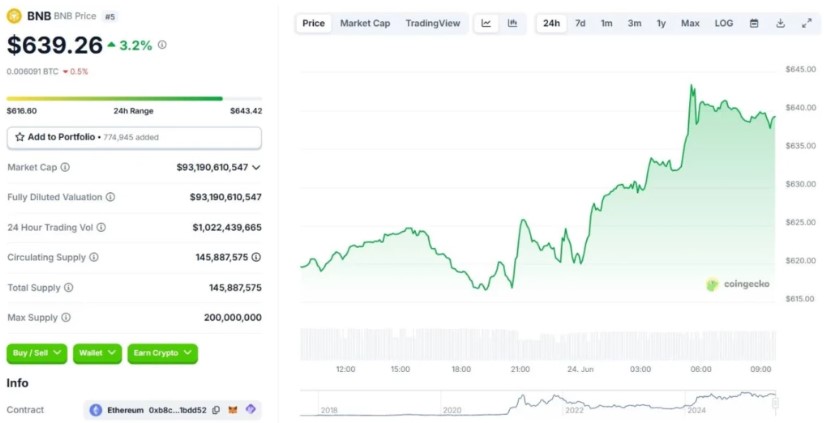The width and height of the screenshot is (830, 423).
Task: Select the Market Cap chart tab
Action: [365, 23]
